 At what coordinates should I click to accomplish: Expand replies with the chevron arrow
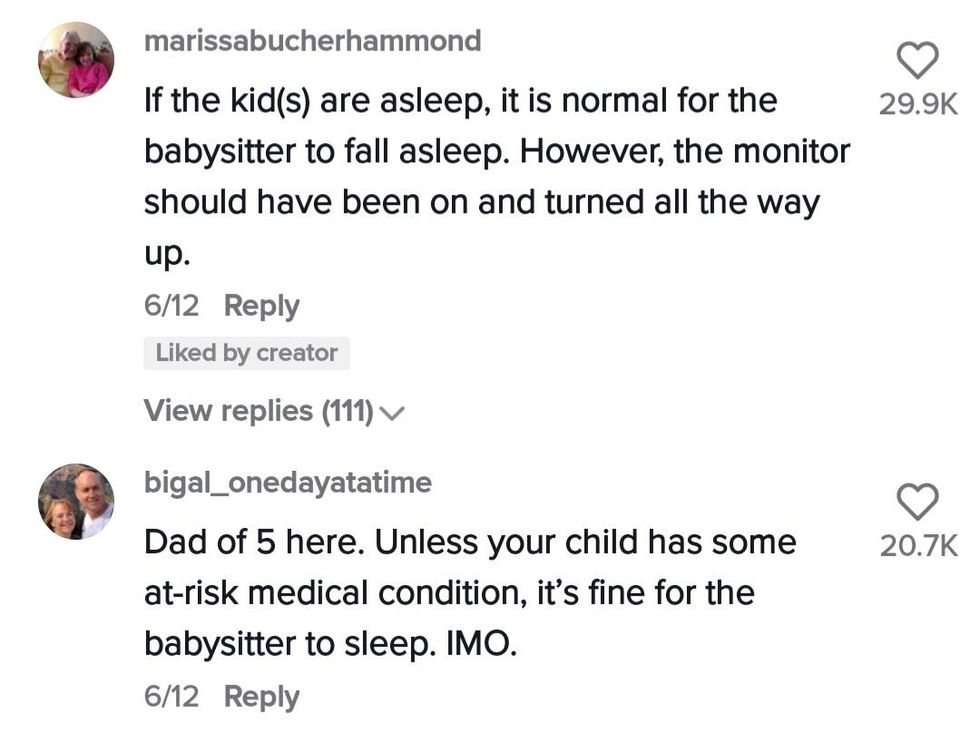tap(392, 412)
